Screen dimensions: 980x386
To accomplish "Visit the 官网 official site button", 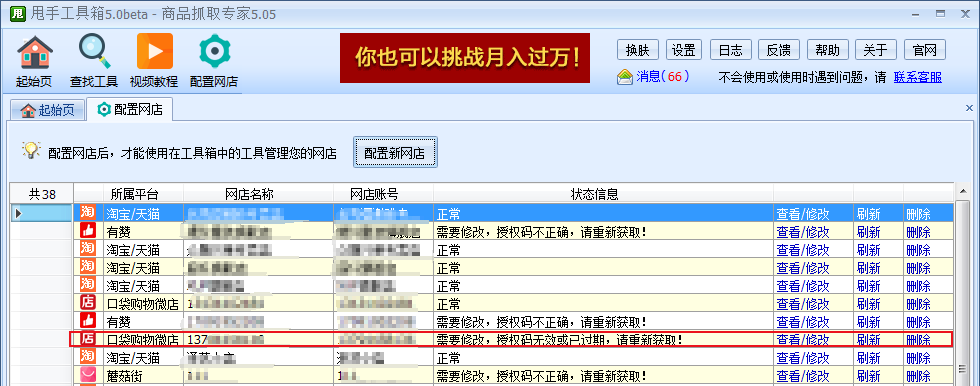I will pos(925,50).
